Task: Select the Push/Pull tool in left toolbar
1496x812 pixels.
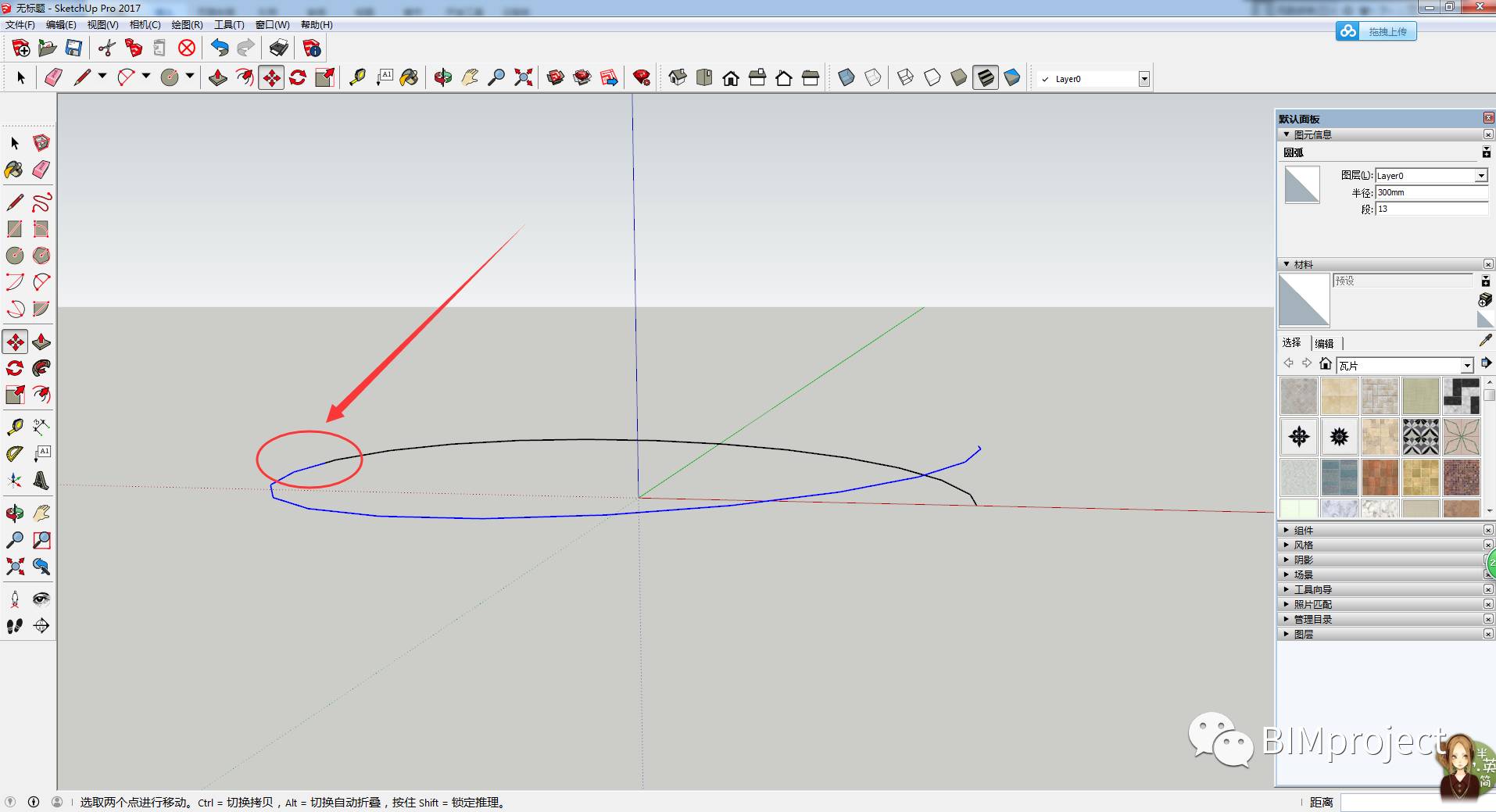Action: [41, 342]
